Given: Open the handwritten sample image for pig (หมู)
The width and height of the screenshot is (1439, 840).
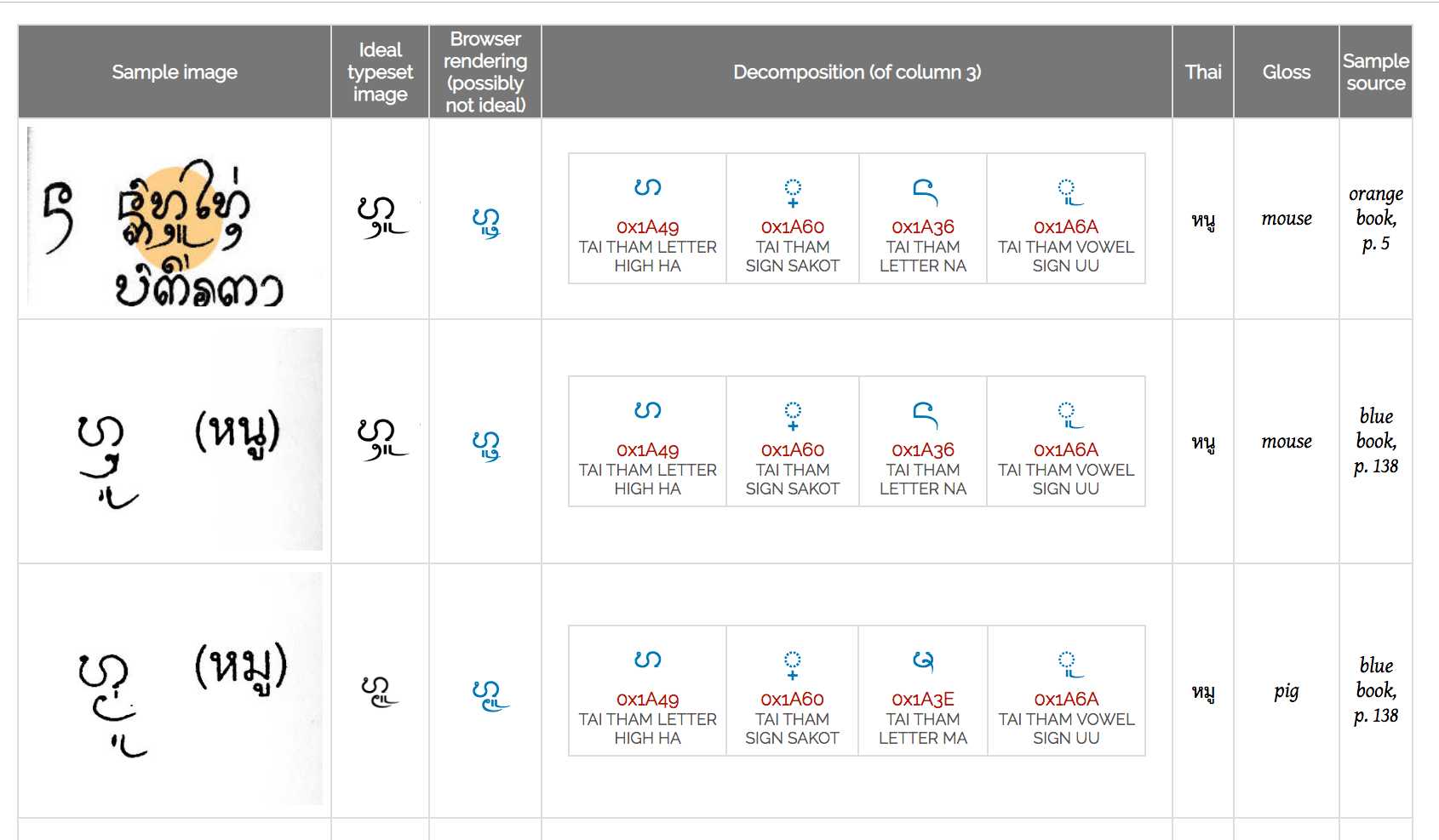Looking at the screenshot, I should click(x=175, y=689).
